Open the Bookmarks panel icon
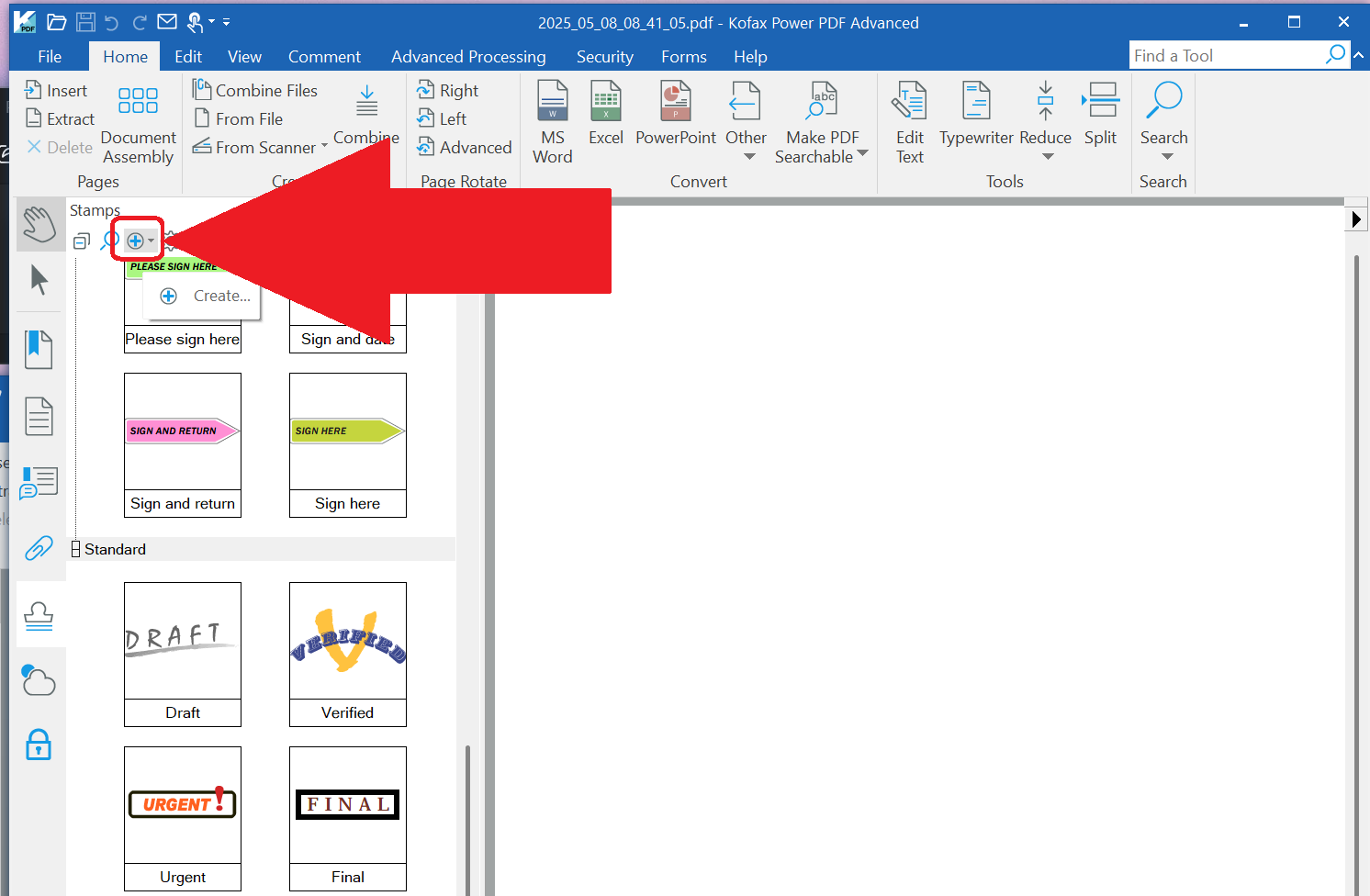 click(x=39, y=350)
